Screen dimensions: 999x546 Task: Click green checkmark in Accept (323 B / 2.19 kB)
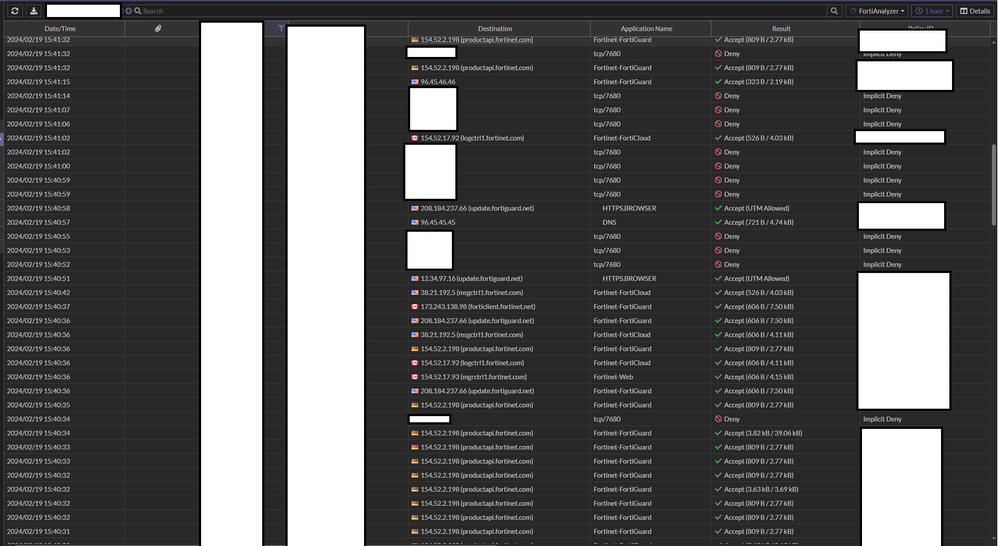pos(718,82)
